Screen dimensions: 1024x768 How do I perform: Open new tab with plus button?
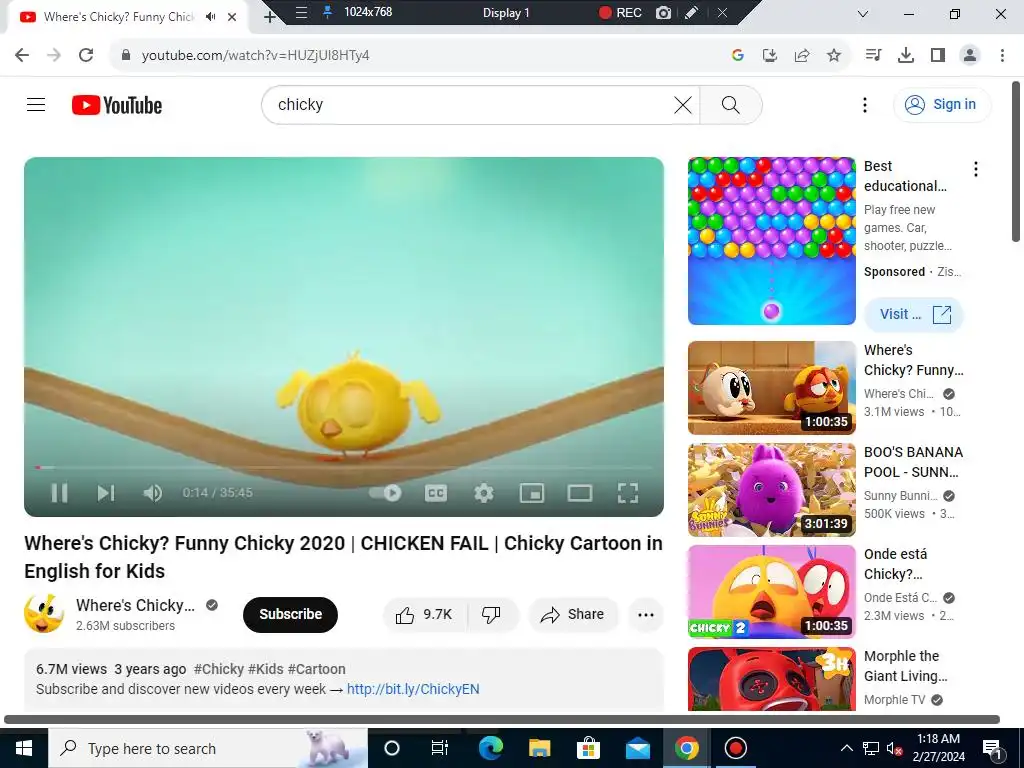[x=270, y=17]
